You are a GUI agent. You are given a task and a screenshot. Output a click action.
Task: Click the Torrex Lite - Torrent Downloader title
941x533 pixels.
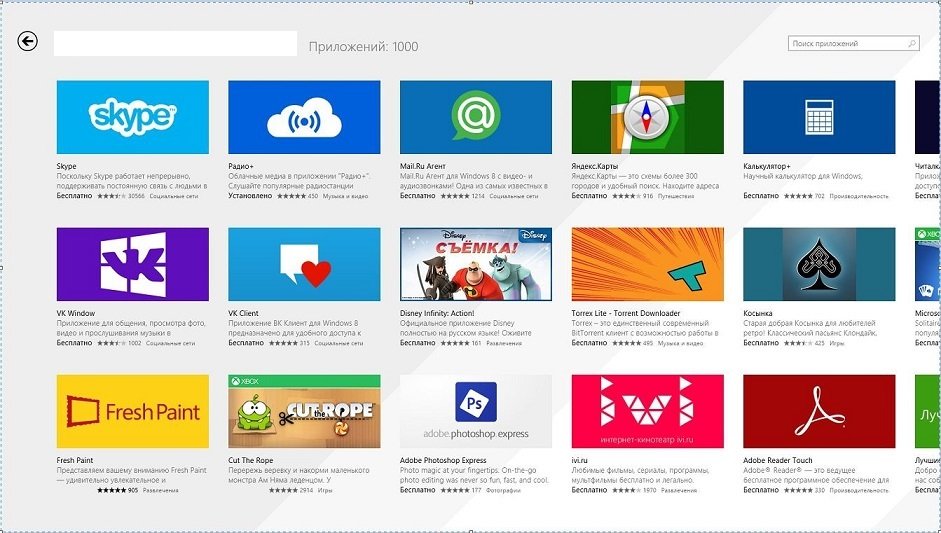(625, 313)
